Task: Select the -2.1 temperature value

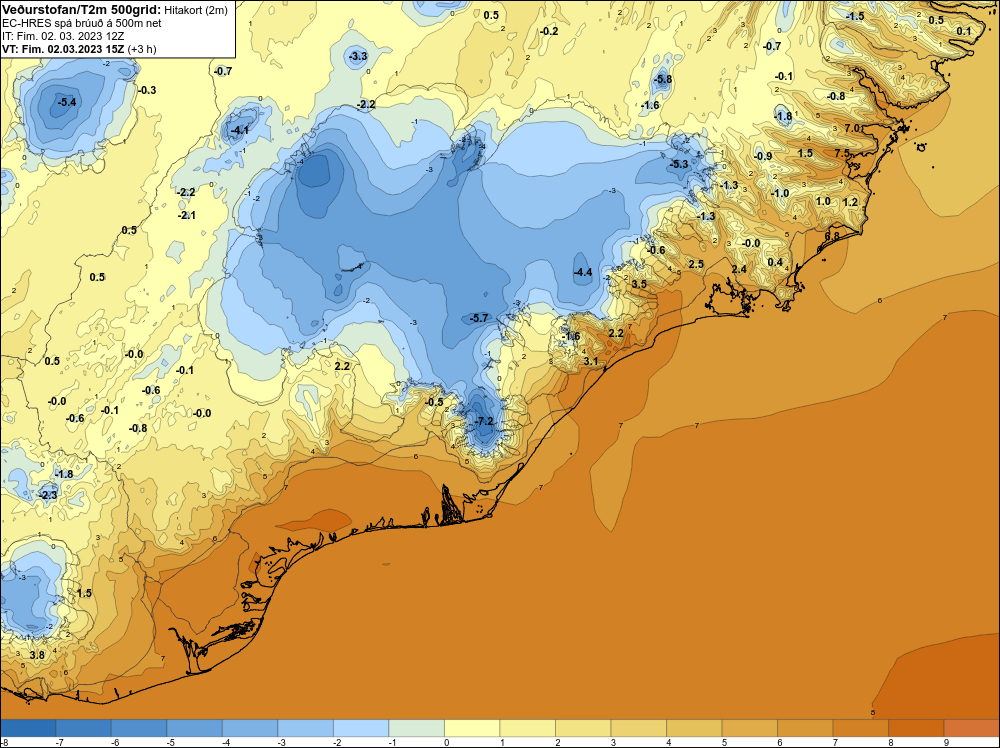Action: coord(187,216)
